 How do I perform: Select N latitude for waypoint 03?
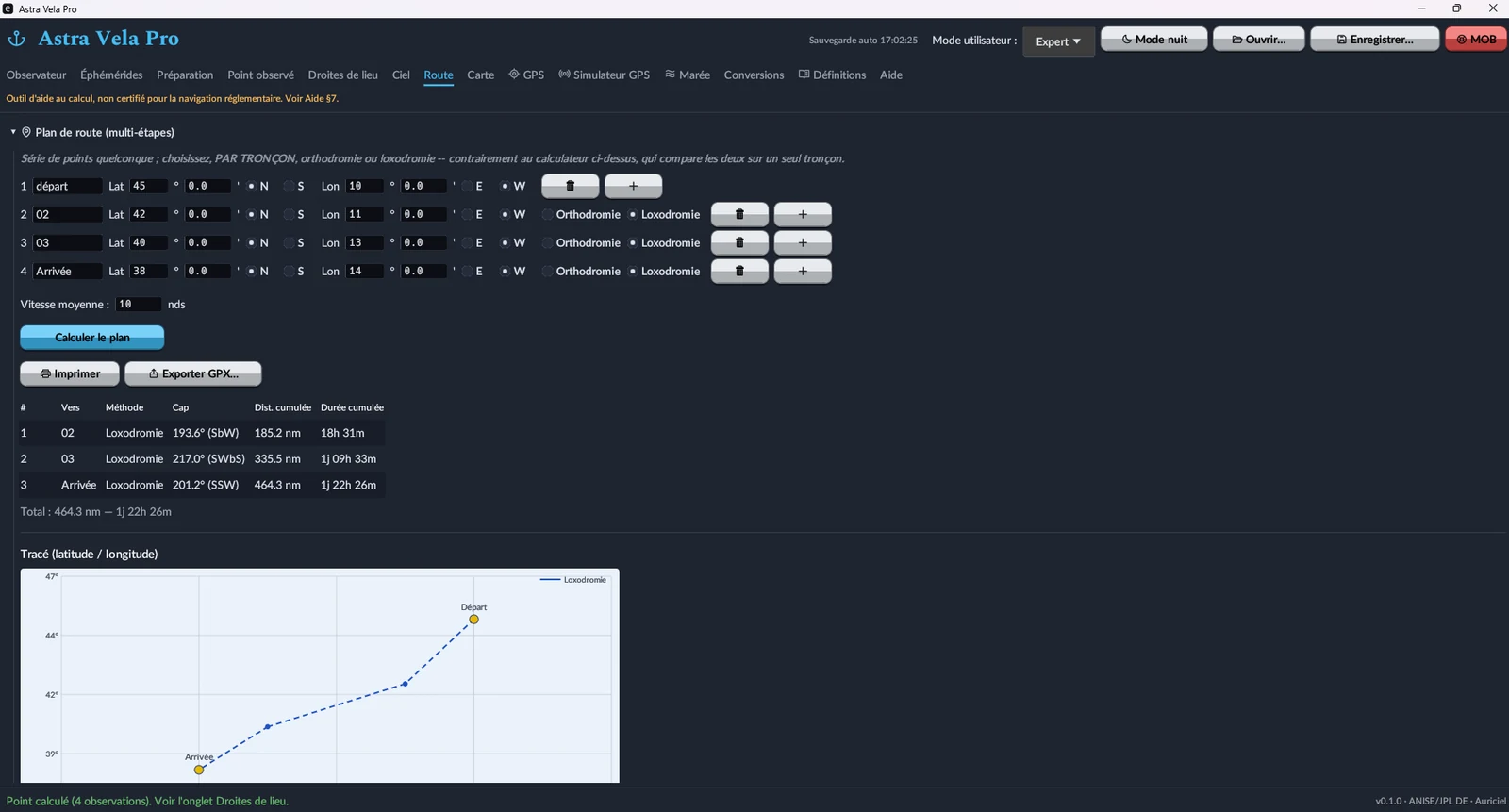[257, 243]
